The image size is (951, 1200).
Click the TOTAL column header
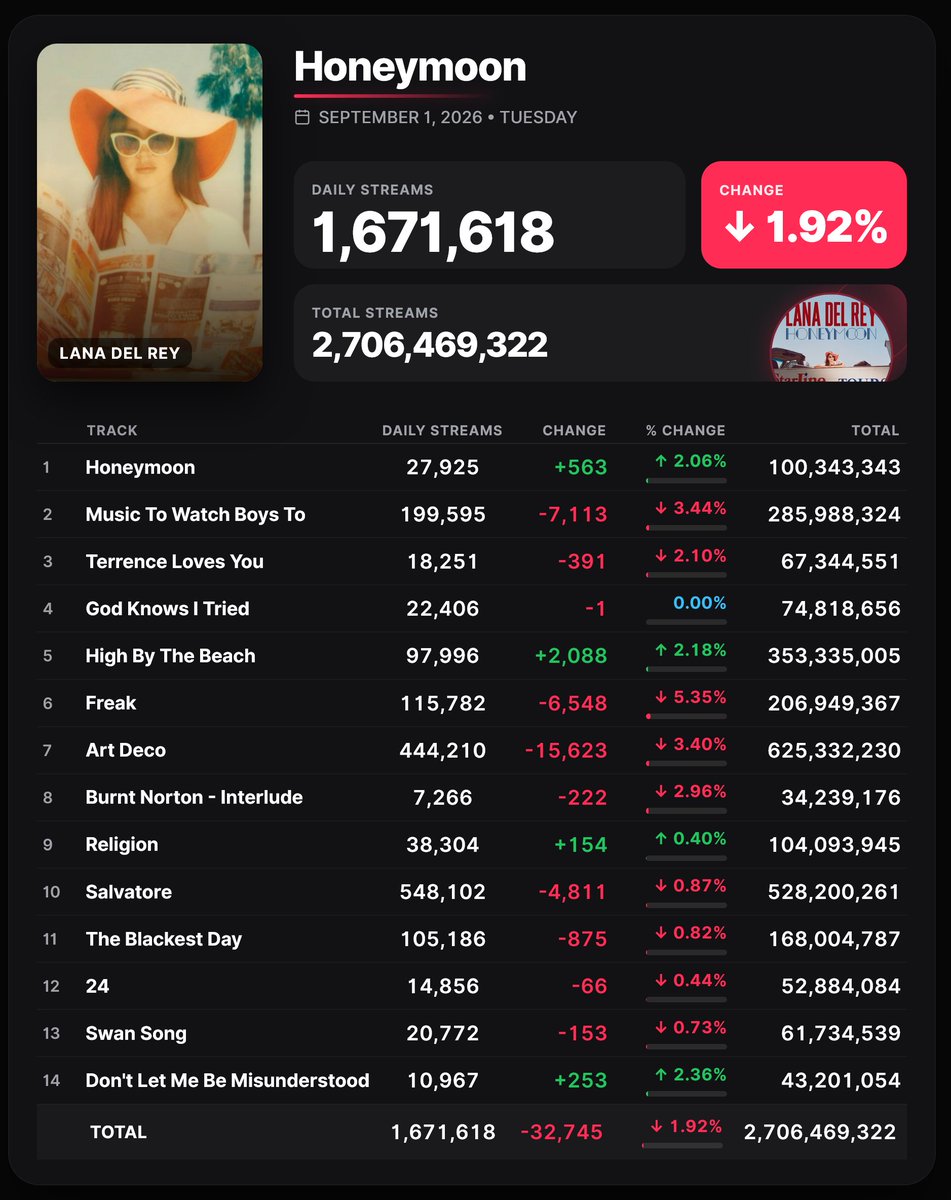coord(875,431)
